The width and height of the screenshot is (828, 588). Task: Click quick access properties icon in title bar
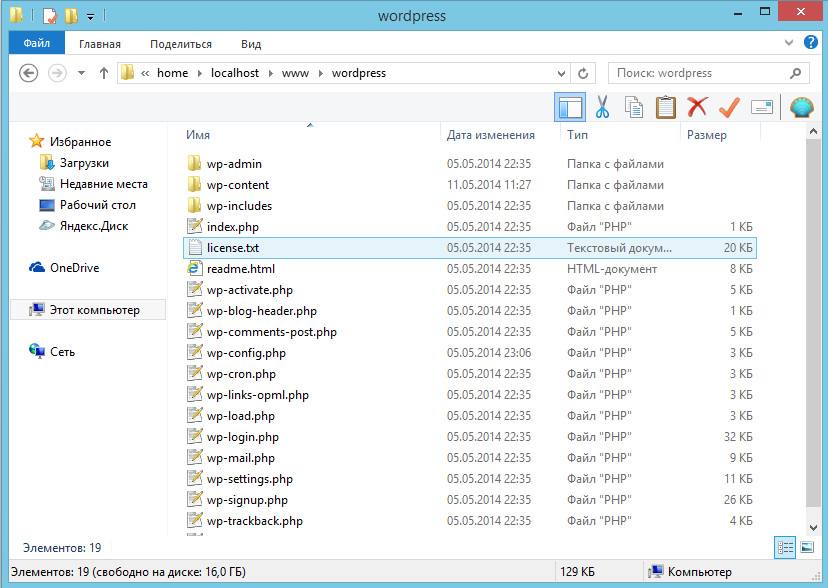point(49,15)
